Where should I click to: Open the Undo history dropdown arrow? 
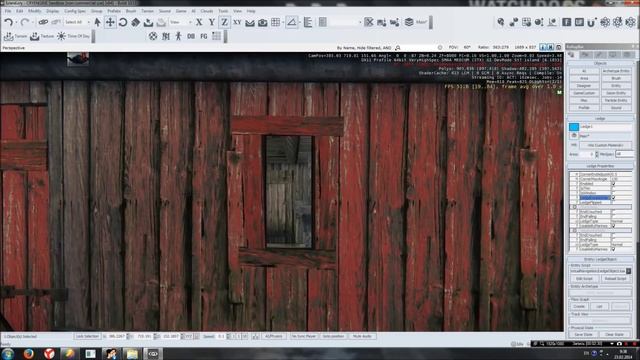point(16,22)
